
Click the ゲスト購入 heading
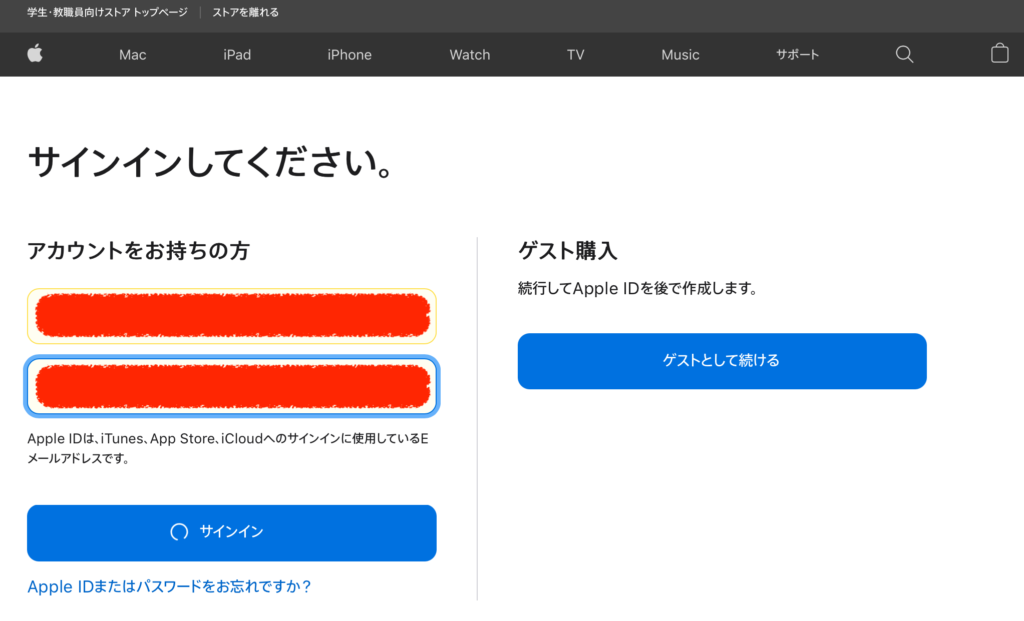pyautogui.click(x=568, y=251)
